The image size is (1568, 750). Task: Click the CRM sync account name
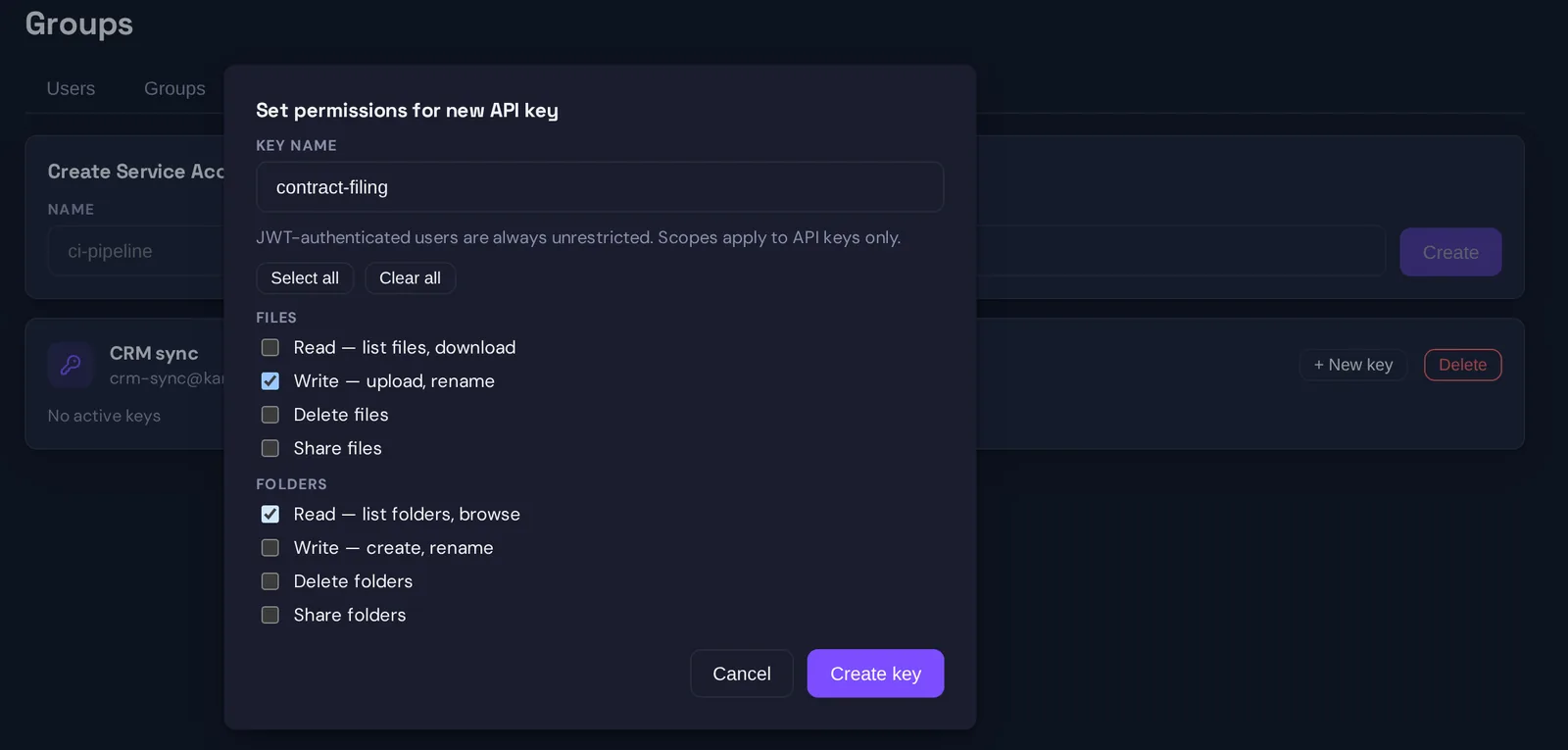pyautogui.click(x=154, y=353)
